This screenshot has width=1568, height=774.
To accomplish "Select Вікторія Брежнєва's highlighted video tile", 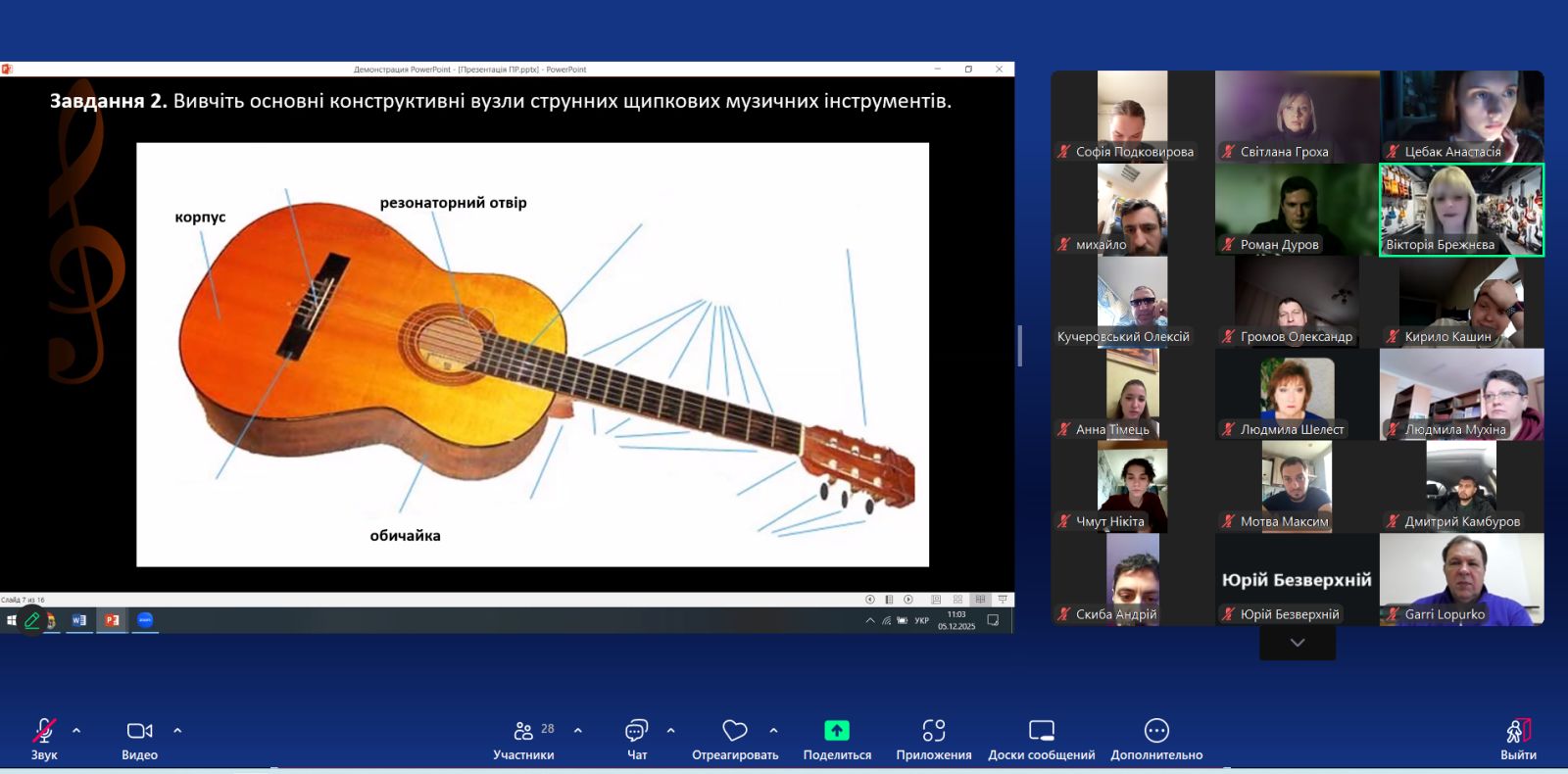I will click(1461, 210).
